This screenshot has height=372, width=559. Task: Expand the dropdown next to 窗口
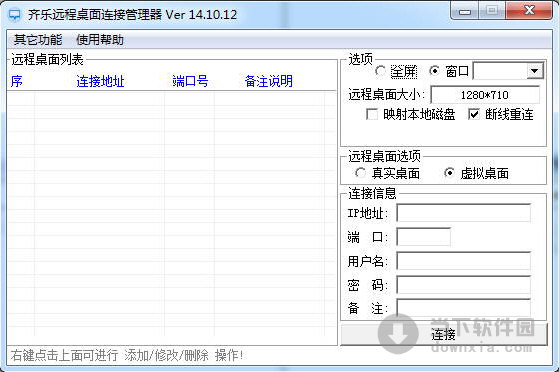click(534, 71)
